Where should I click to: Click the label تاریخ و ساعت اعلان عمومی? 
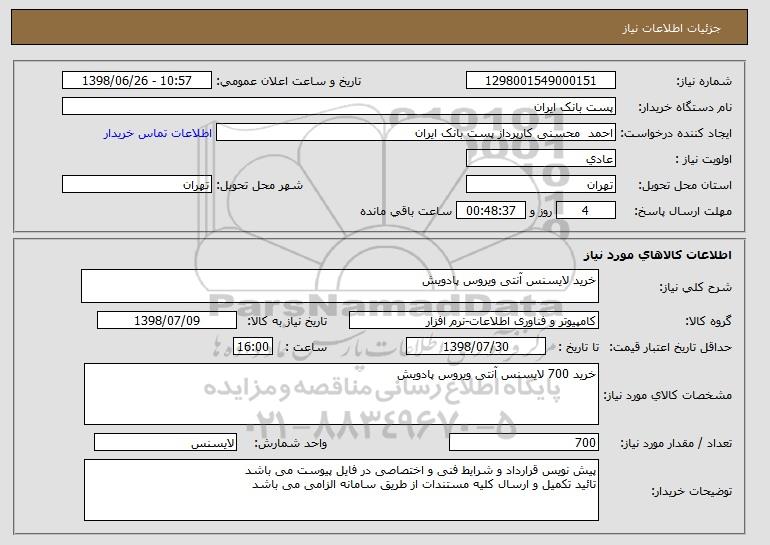coord(289,81)
